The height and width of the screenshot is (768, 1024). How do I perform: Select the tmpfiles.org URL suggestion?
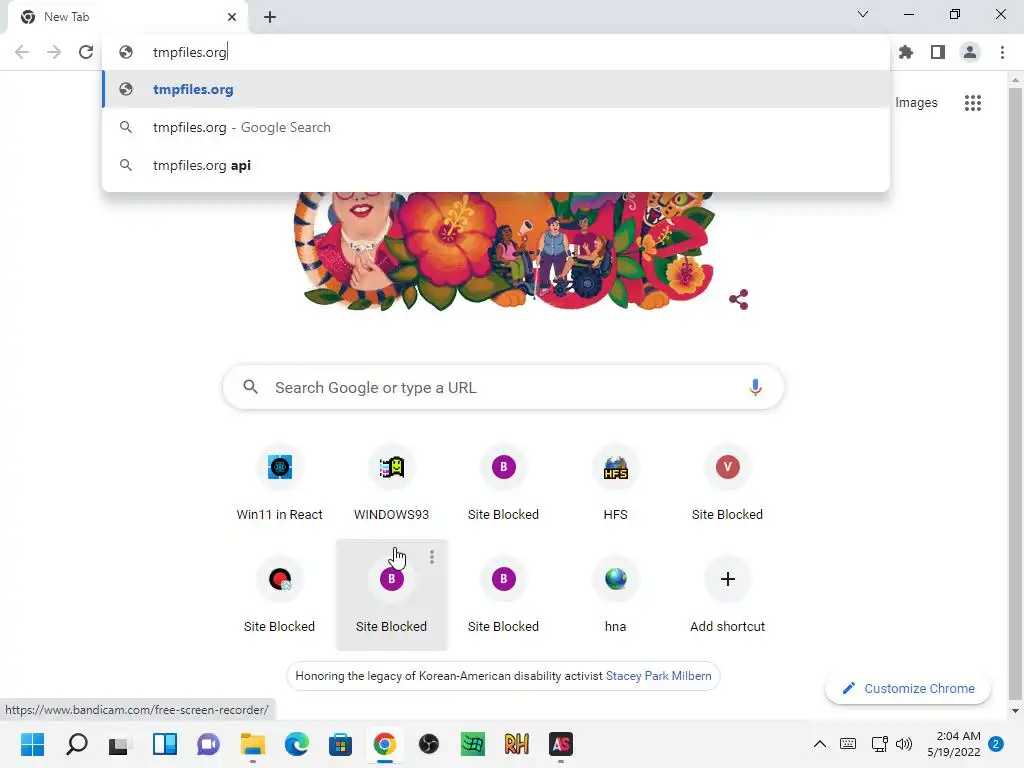pos(496,89)
